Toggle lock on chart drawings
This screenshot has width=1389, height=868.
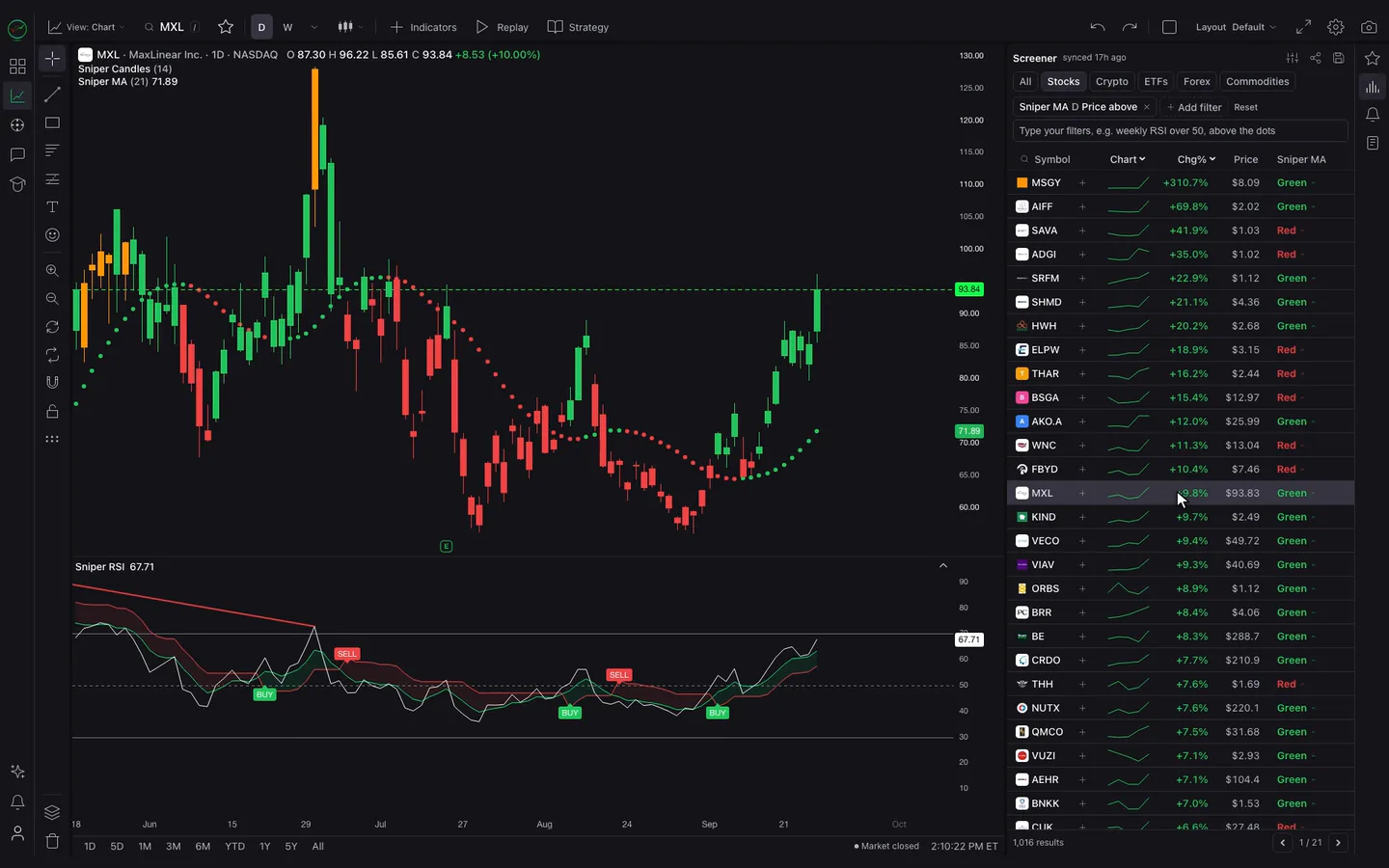click(52, 412)
